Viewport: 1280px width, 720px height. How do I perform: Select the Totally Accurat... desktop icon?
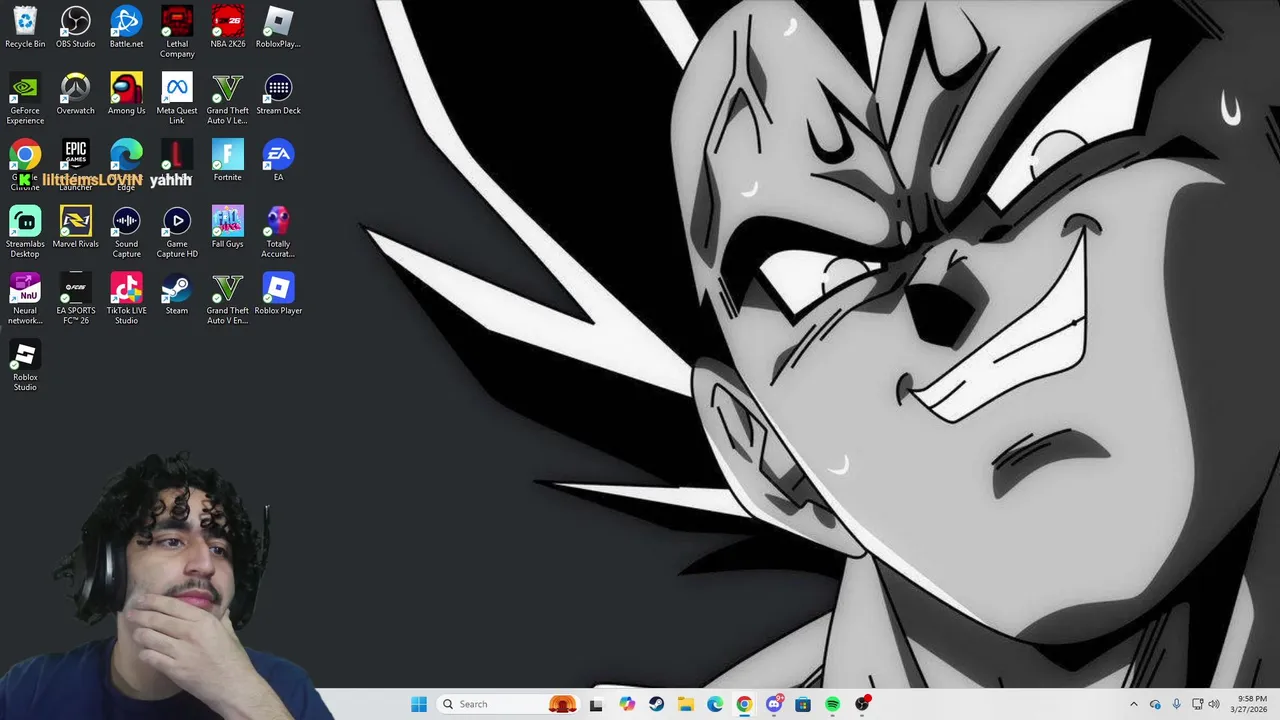278,232
